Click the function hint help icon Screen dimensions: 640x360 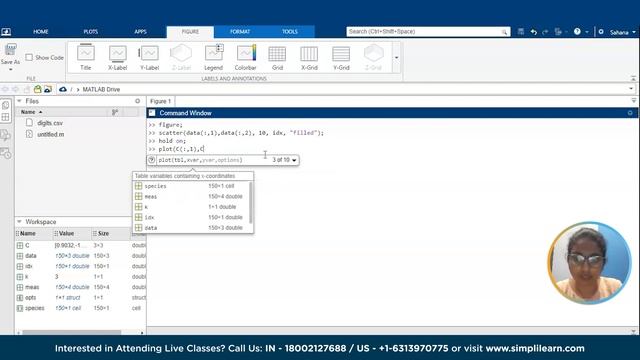151,160
